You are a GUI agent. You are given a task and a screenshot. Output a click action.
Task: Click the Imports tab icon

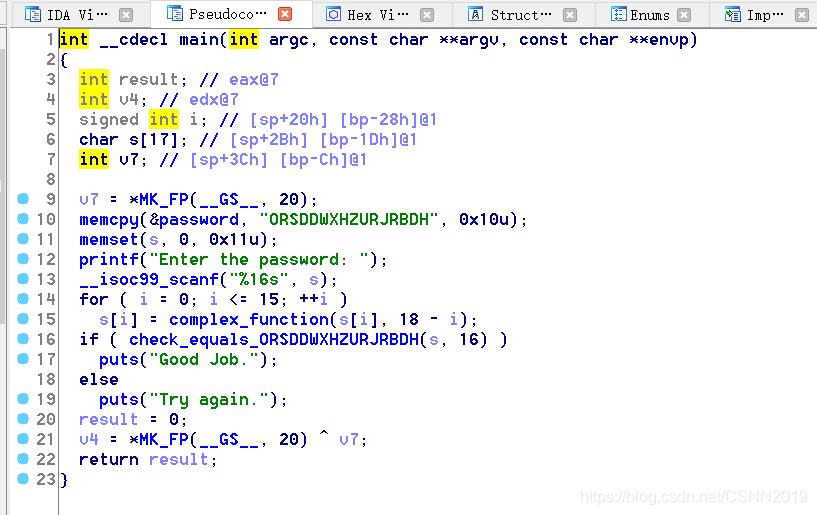733,15
